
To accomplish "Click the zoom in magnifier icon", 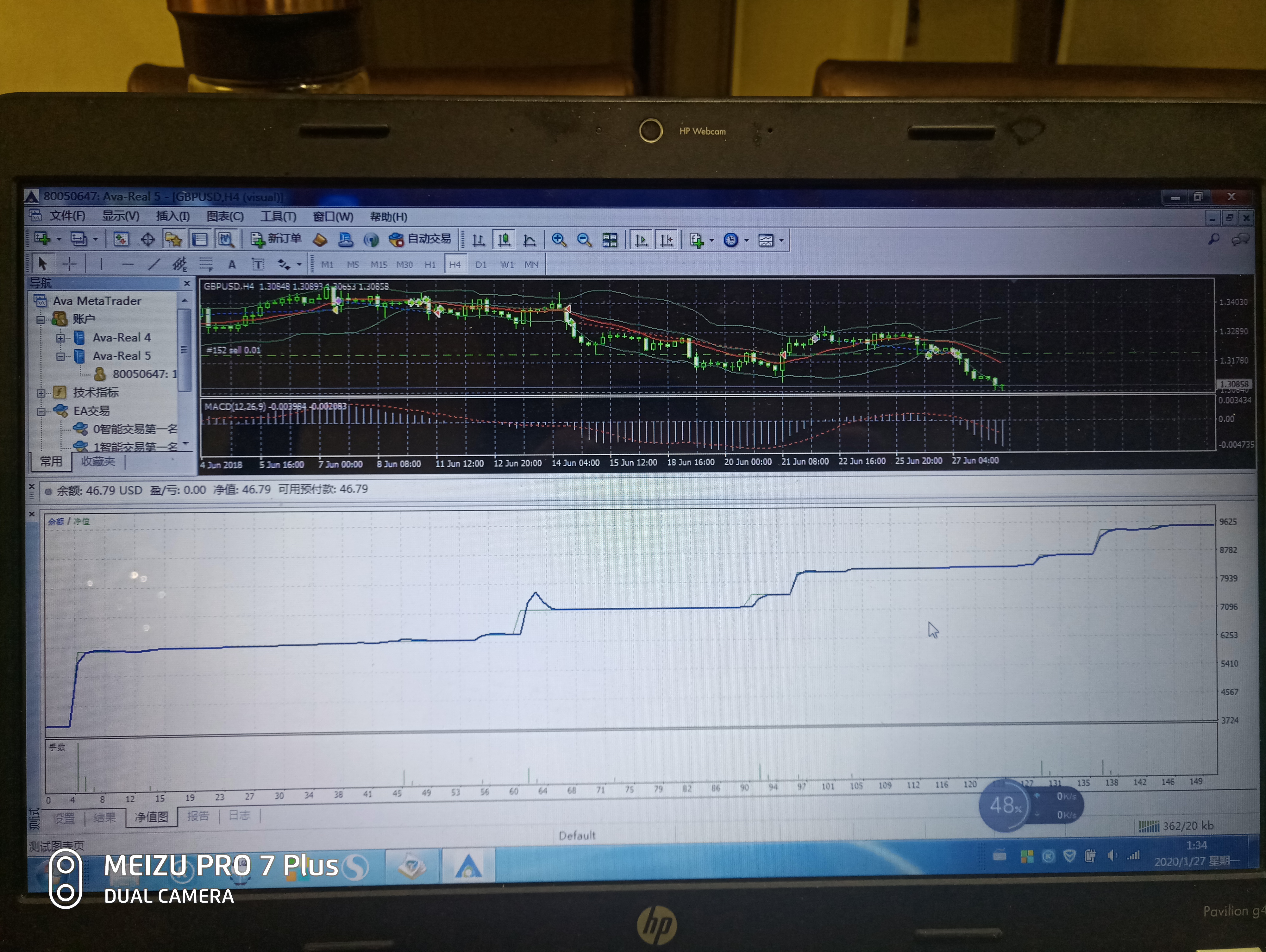I will 559,240.
